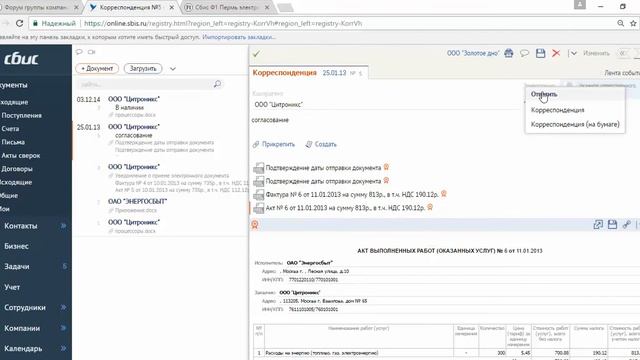640x360 pixels.
Task: Bookmark the page with the star icon
Action: pyautogui.click(x=633, y=23)
